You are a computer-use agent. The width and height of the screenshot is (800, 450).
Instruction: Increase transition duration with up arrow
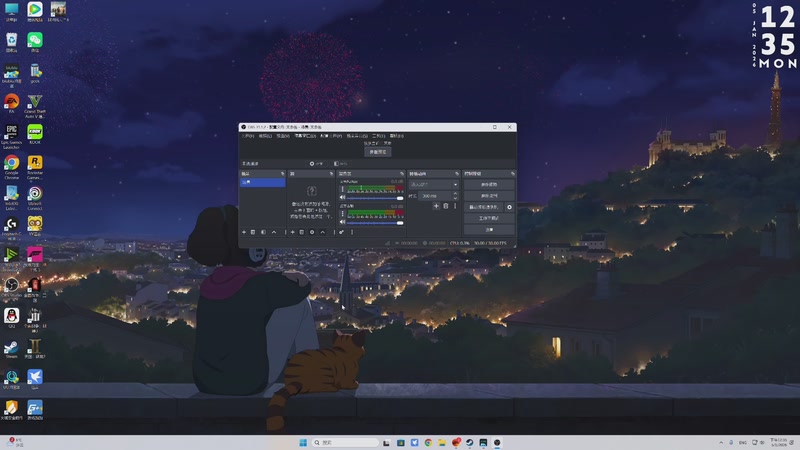(x=455, y=193)
